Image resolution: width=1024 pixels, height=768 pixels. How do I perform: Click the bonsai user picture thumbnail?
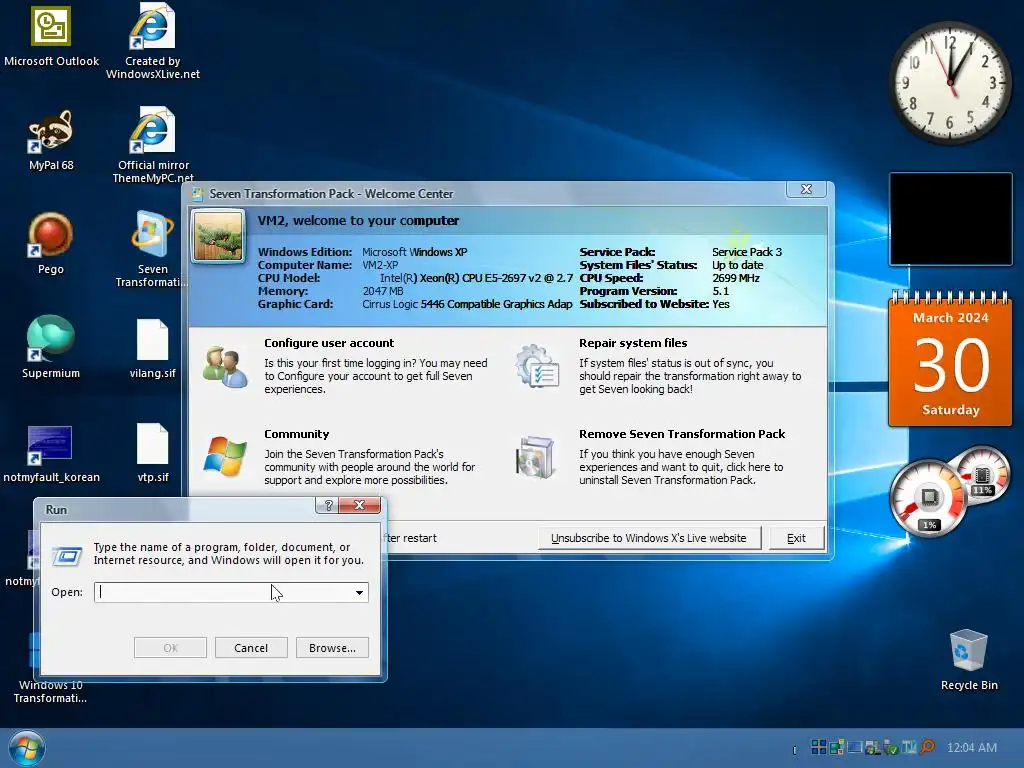click(218, 236)
